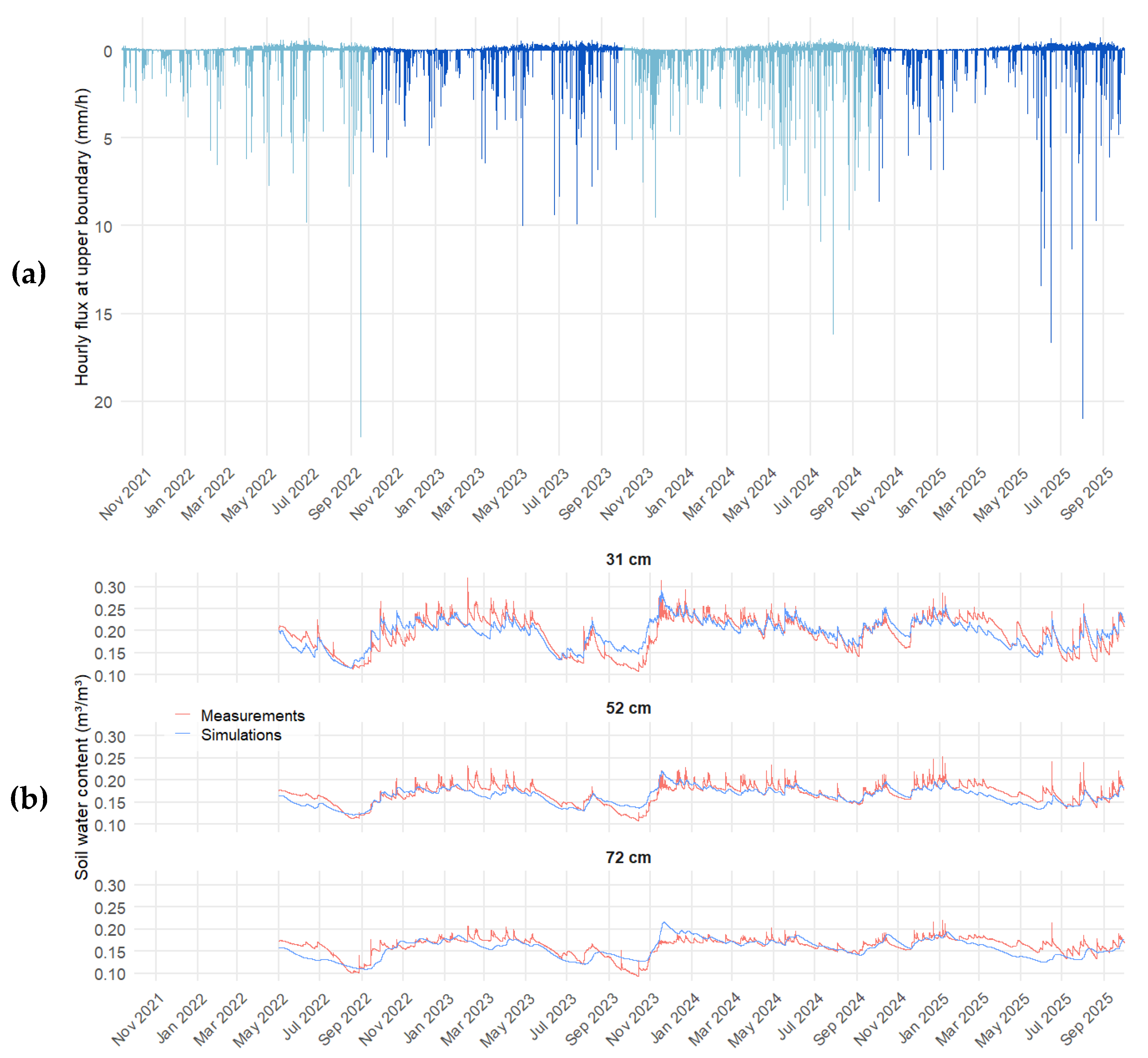Click the Sep 2022 tick label in the top chart

coord(335,494)
